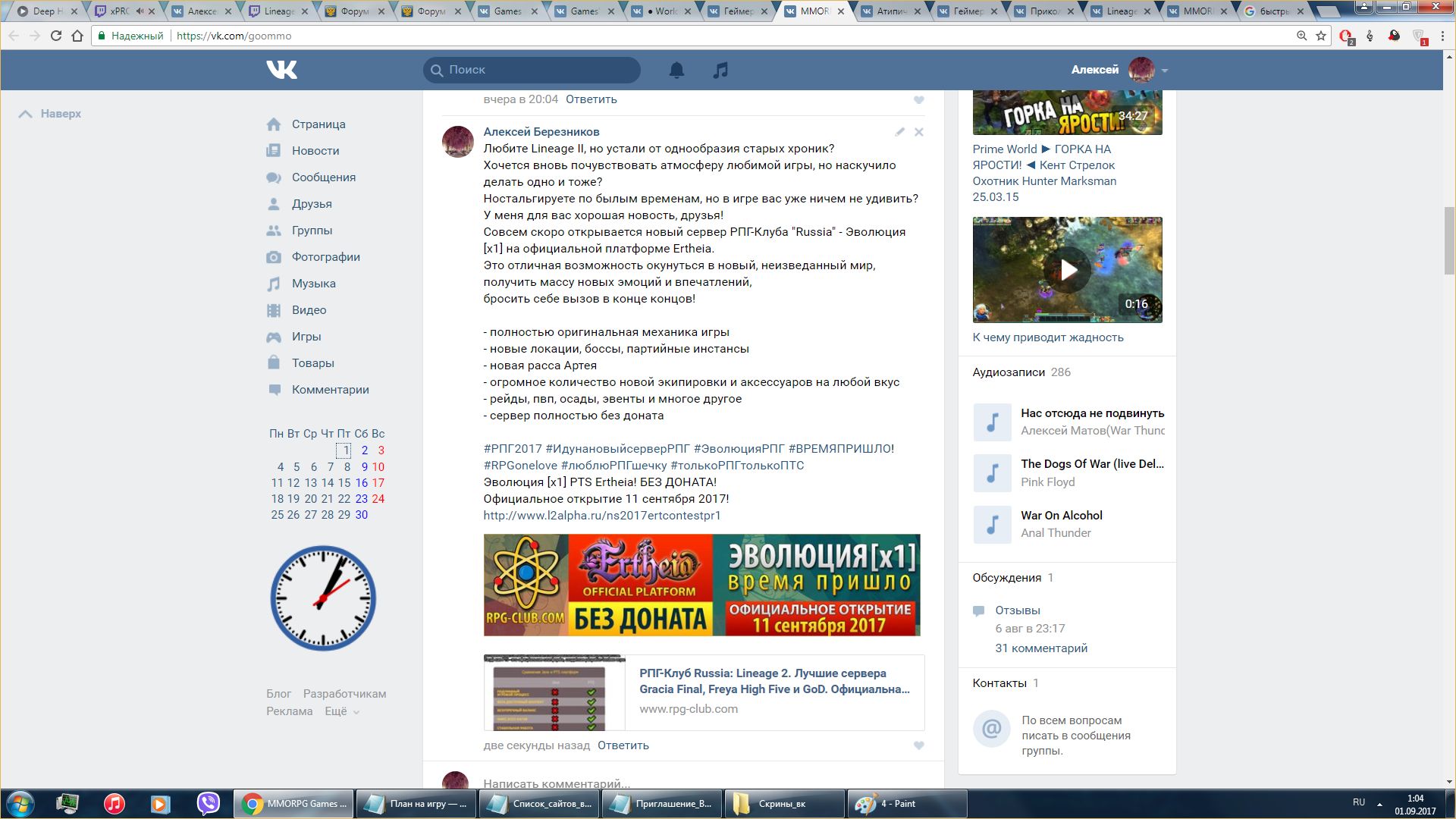This screenshot has width=1456, height=819.
Task: Click the page vertical scrollbar thumb
Action: 1449,240
